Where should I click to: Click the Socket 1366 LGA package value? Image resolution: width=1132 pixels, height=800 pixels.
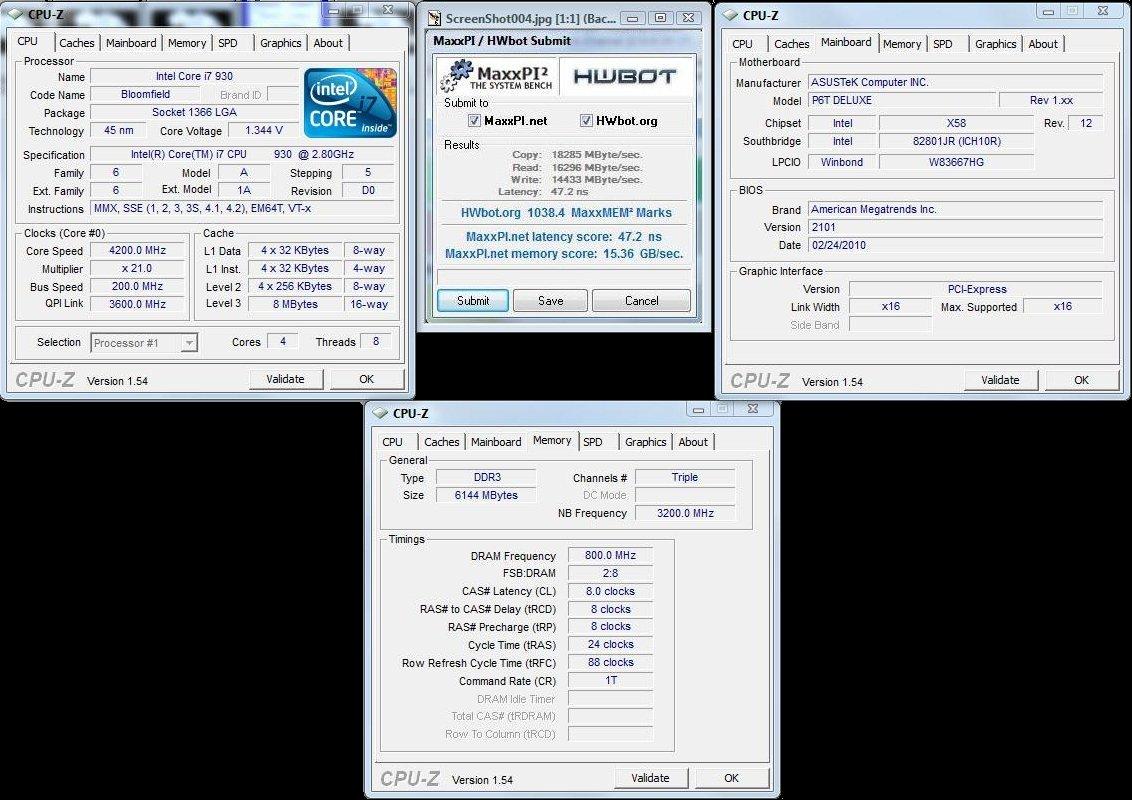(x=194, y=113)
